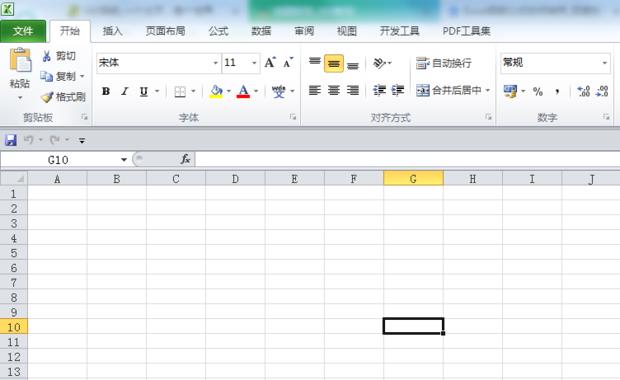
Task: Save workbook via floppy disk icon
Action: 11,140
